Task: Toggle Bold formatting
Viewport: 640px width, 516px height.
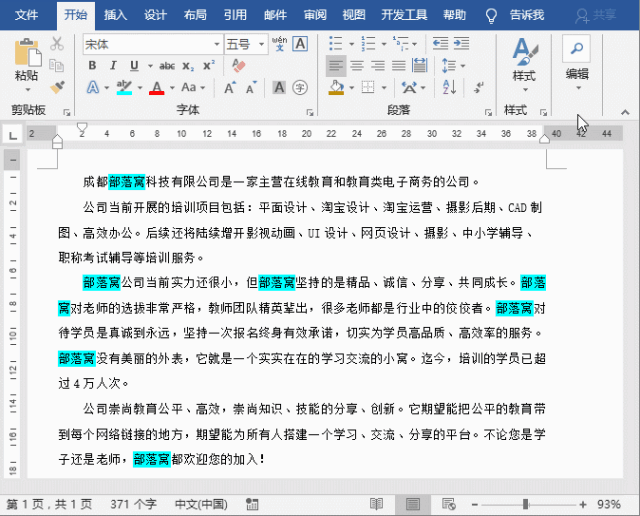Action: pyautogui.click(x=93, y=66)
